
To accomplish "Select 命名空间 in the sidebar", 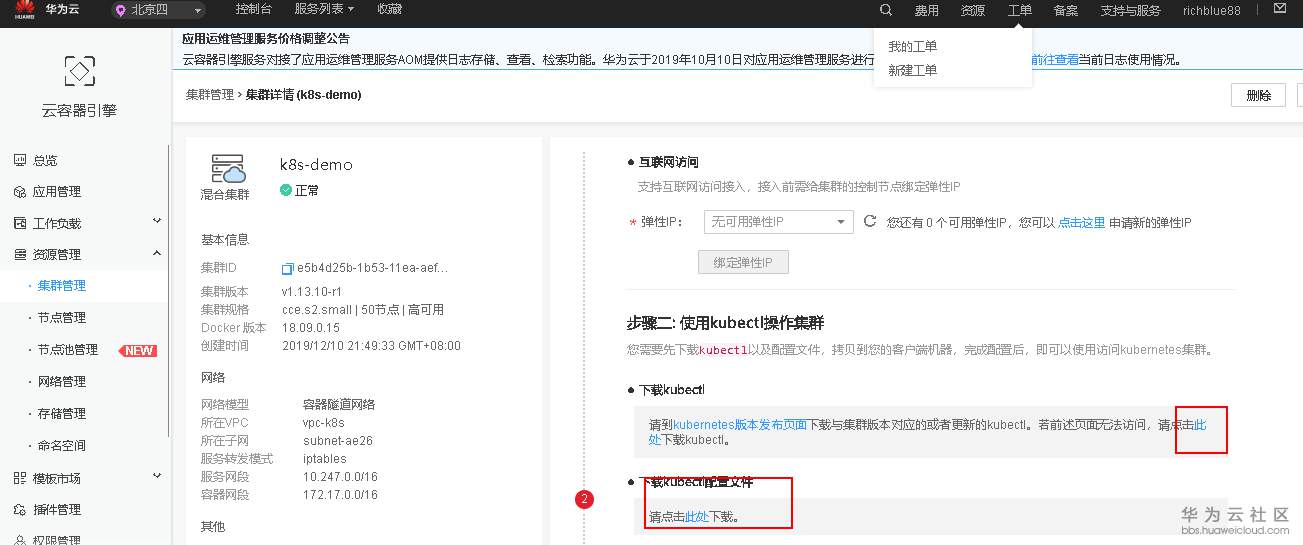I will (62, 446).
